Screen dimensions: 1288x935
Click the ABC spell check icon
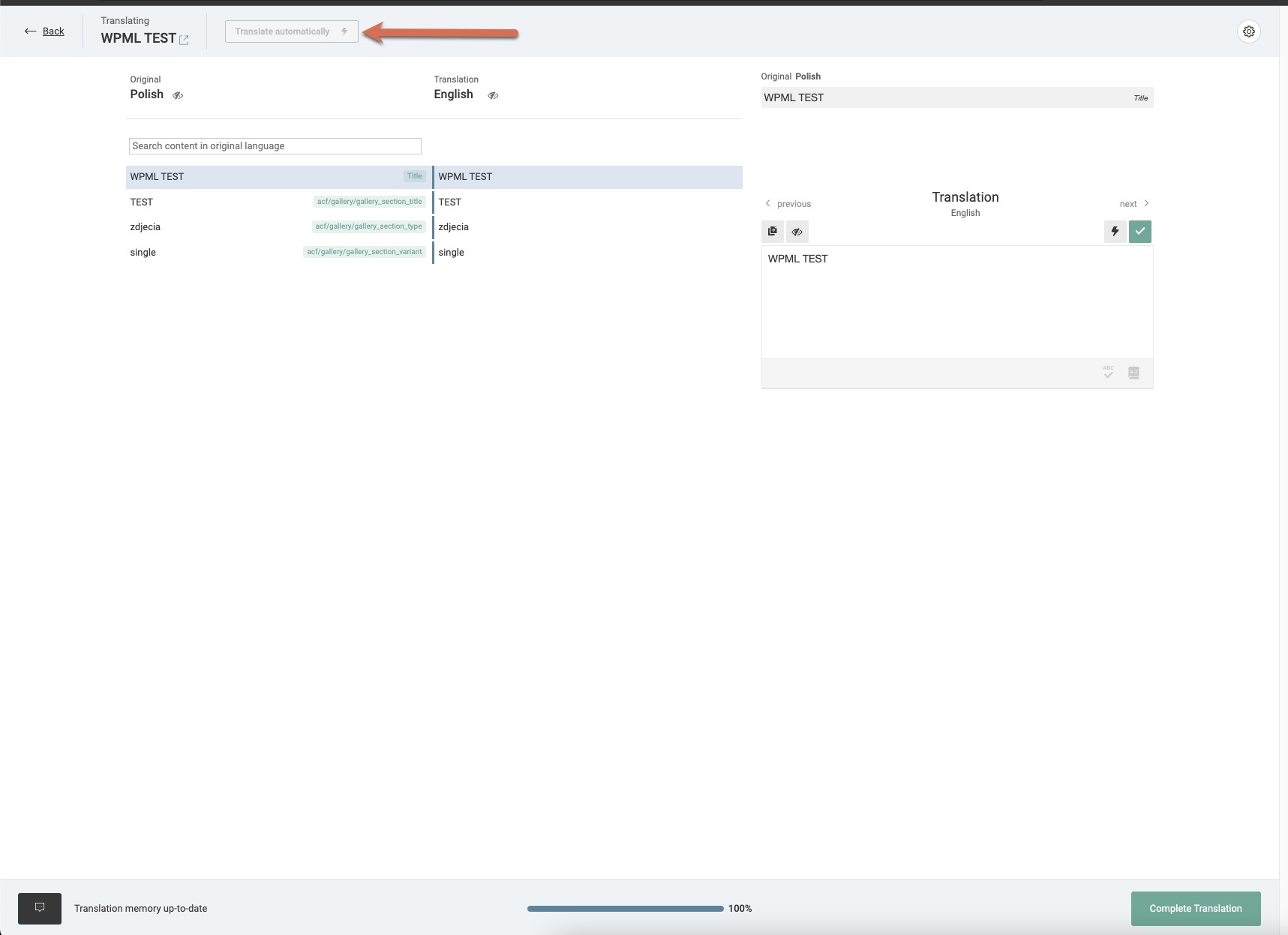(1108, 372)
